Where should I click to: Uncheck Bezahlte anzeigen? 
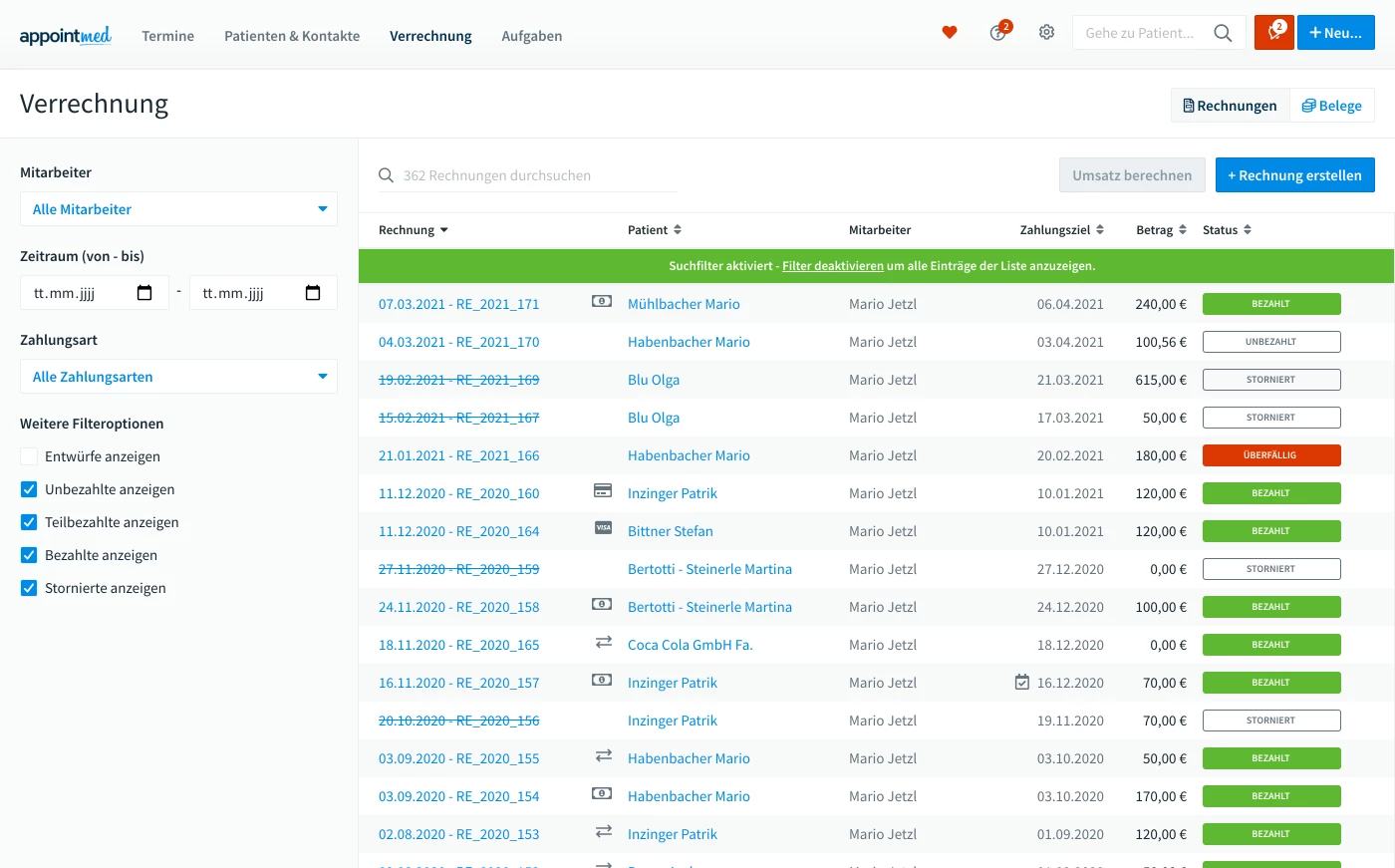coord(29,555)
